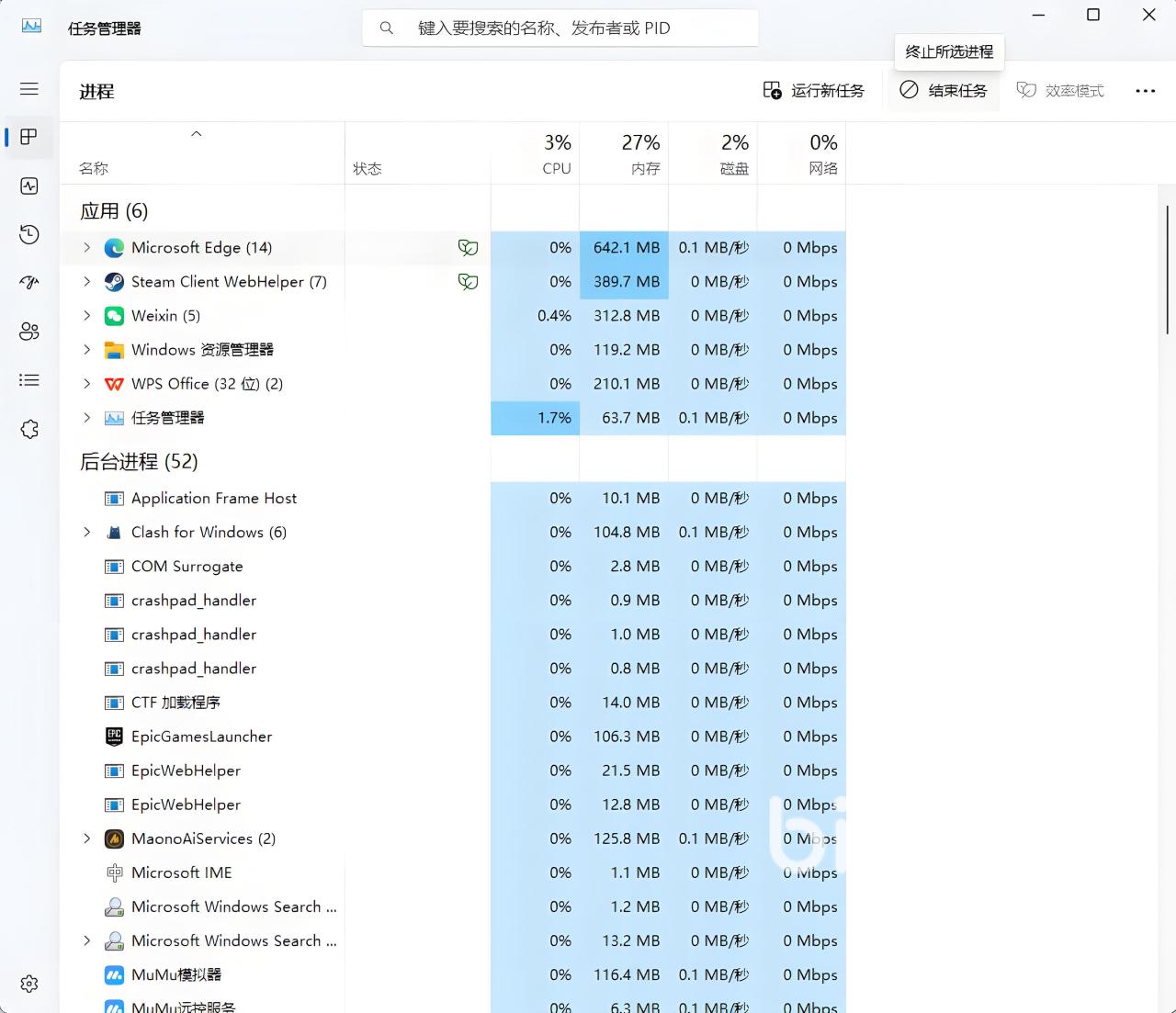The width and height of the screenshot is (1176, 1013).
Task: Open the Users page in sidebar
Action: click(29, 332)
